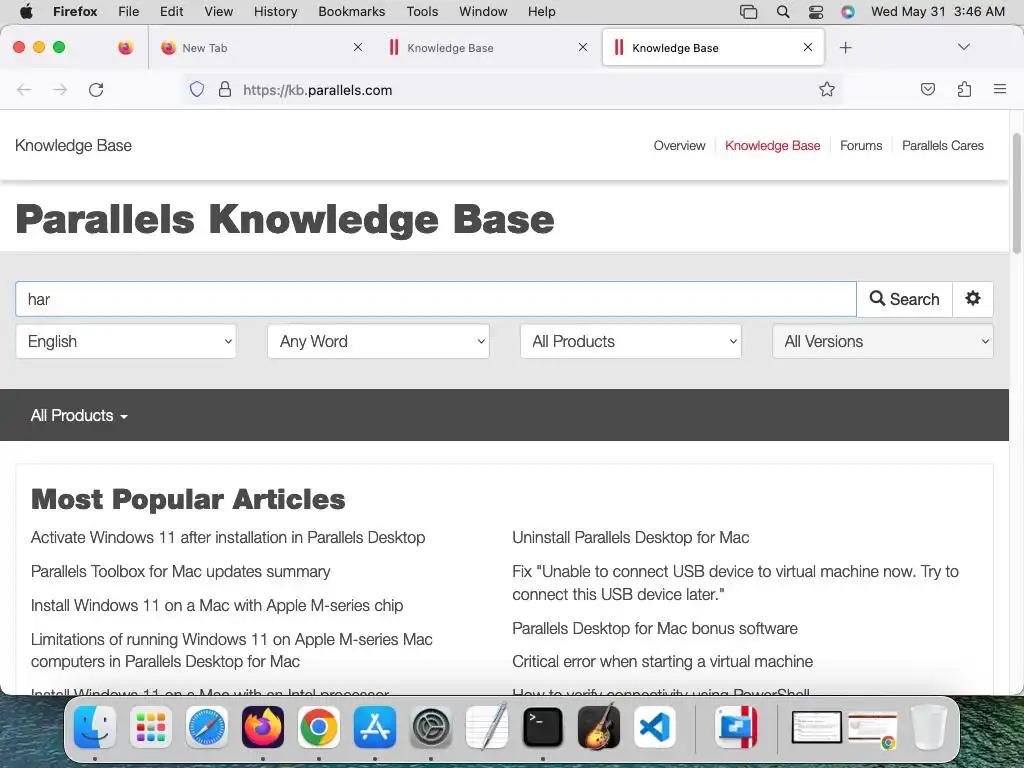Open Uninstall Parallels Desktop for Mac article
The width and height of the screenshot is (1024, 768).
coord(630,537)
